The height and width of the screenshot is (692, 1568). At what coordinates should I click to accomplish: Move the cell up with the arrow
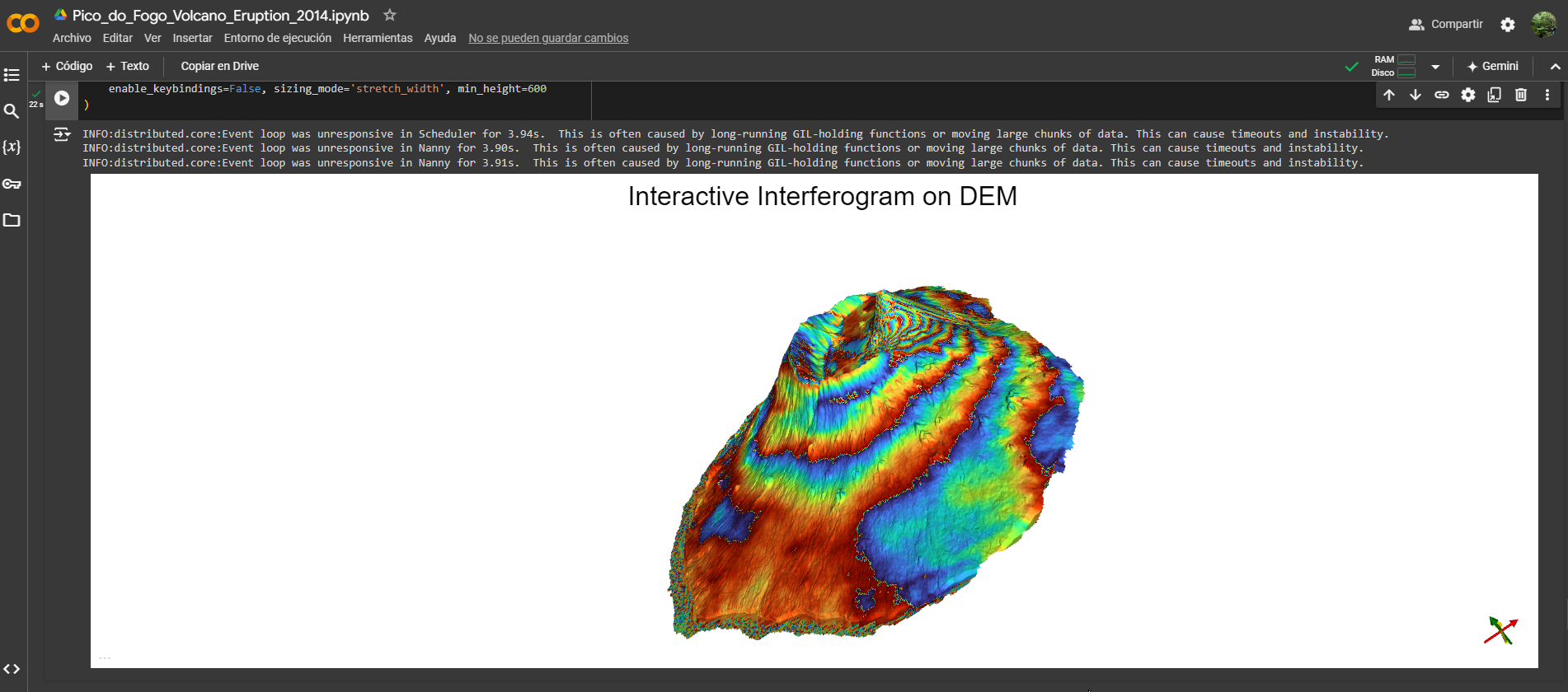(x=1389, y=95)
